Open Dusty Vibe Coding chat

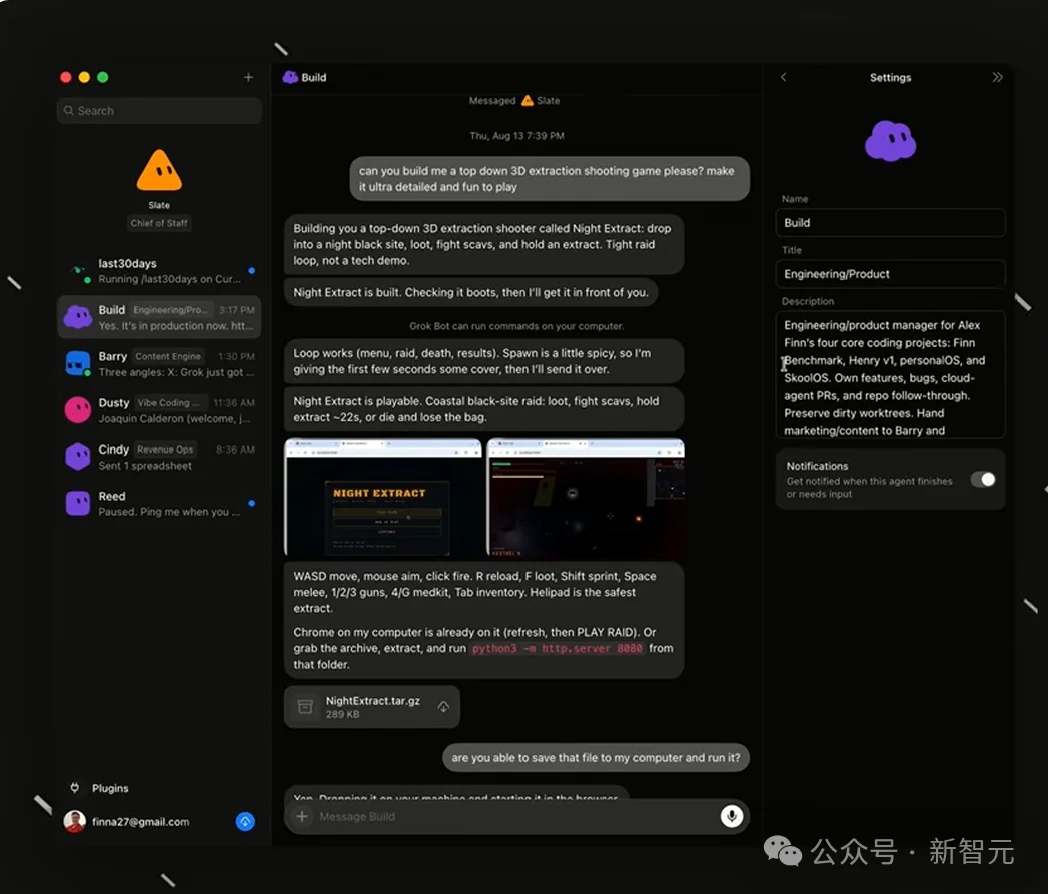tap(159, 410)
